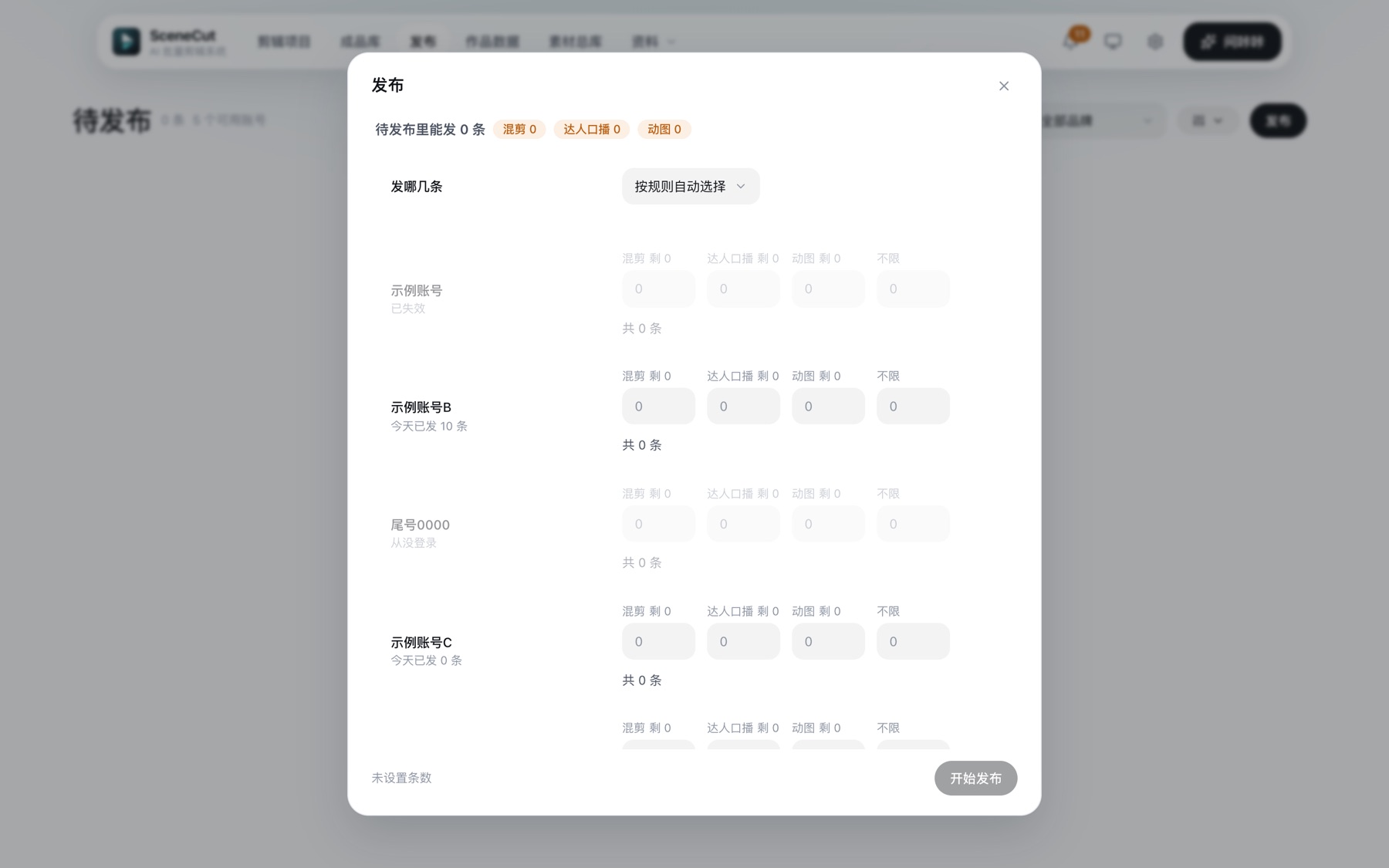
Task: Click the 今天已发 0 条 status text
Action: 426,660
